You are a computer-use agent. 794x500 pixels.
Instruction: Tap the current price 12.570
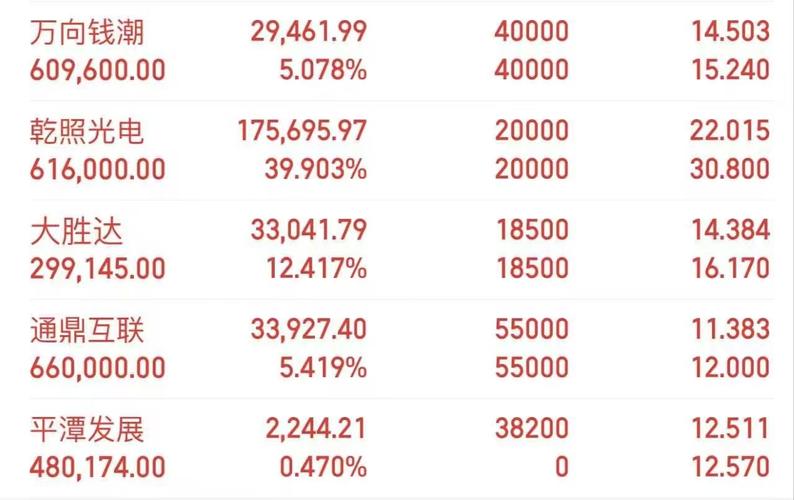tap(731, 467)
